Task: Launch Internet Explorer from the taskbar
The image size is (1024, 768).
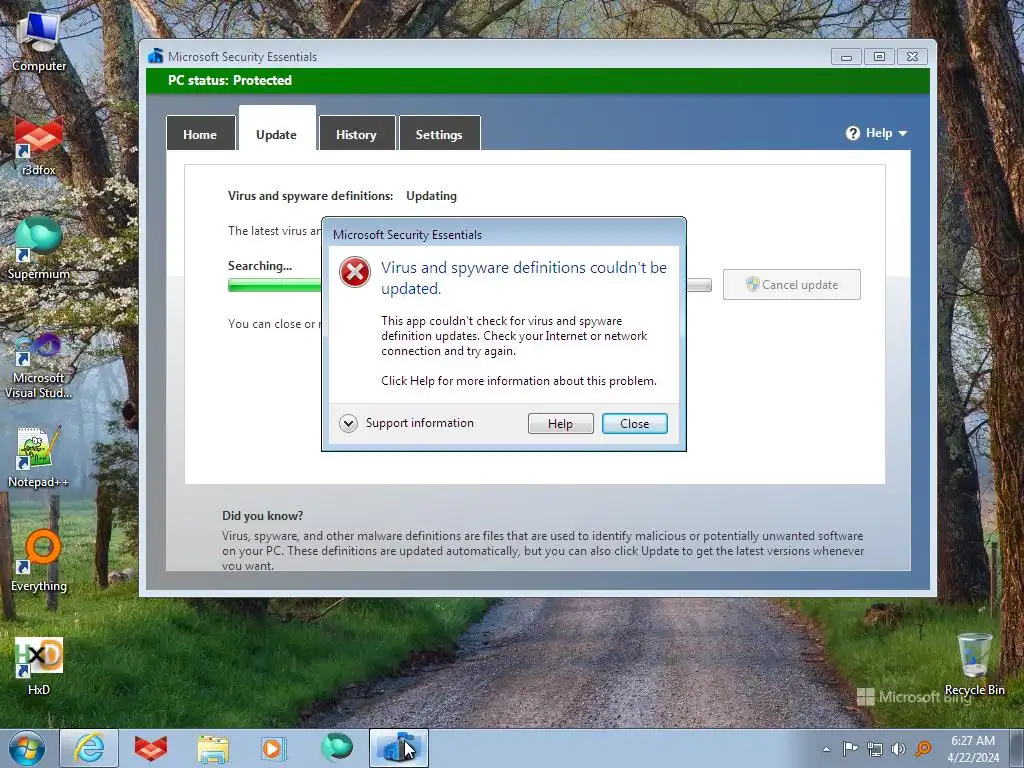Action: [89, 748]
